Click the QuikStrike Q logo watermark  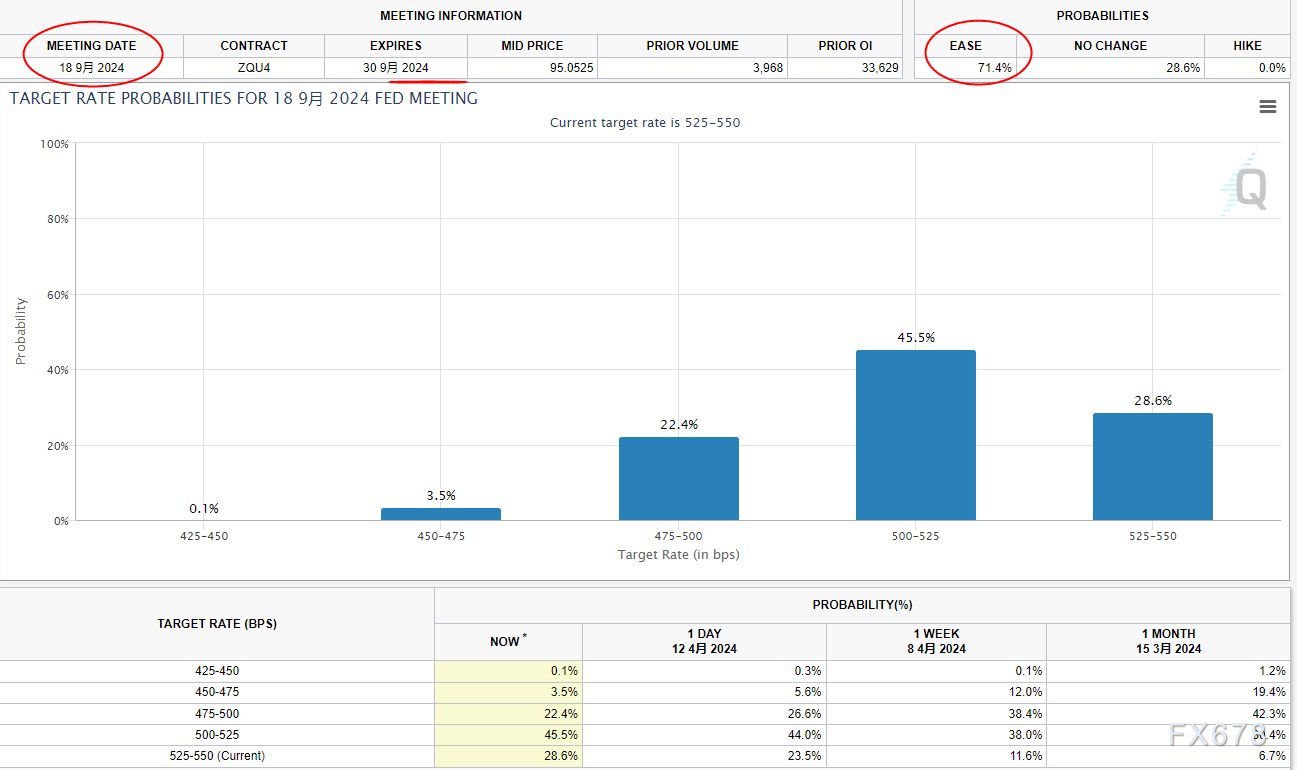1244,187
